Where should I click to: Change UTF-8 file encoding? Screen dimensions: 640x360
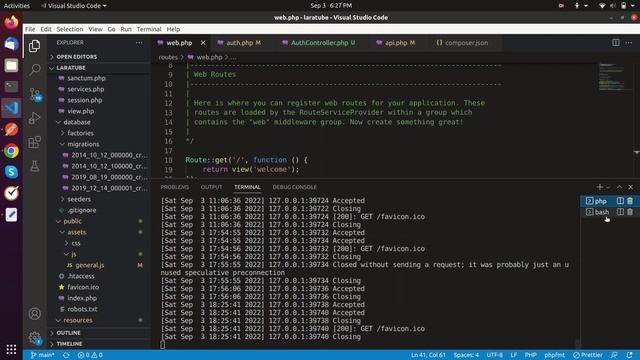[494, 355]
